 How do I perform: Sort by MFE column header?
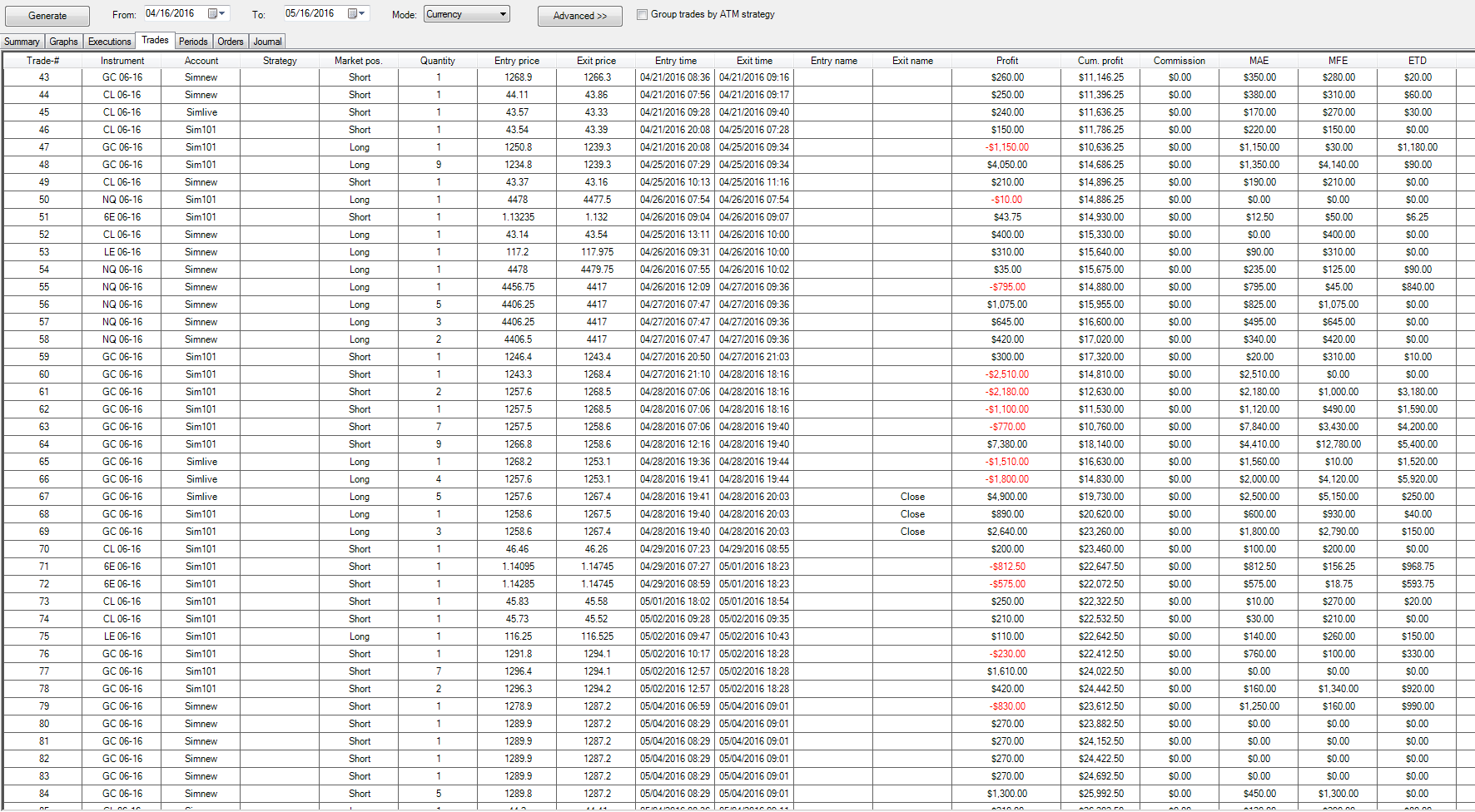1338,61
